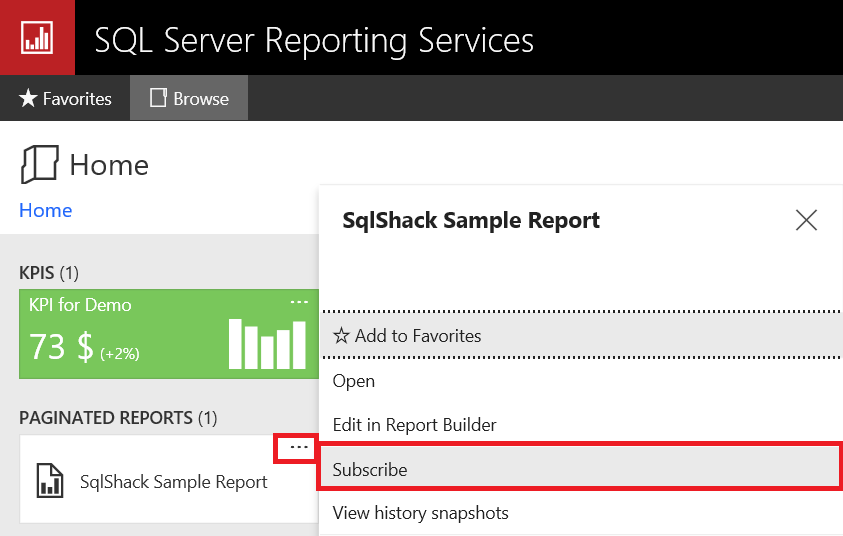The width and height of the screenshot is (843, 536).
Task: Click the folder icon beside Home heading
Action: click(x=39, y=164)
